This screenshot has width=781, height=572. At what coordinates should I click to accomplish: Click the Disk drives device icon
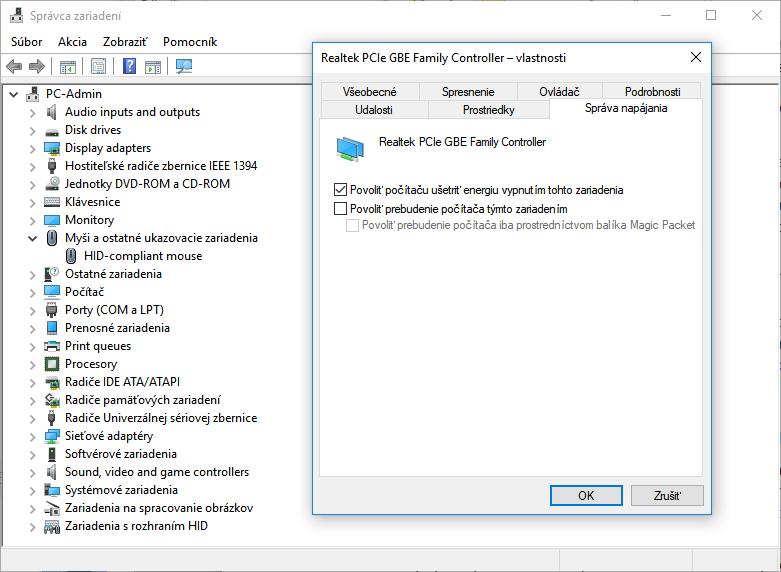pyautogui.click(x=53, y=130)
